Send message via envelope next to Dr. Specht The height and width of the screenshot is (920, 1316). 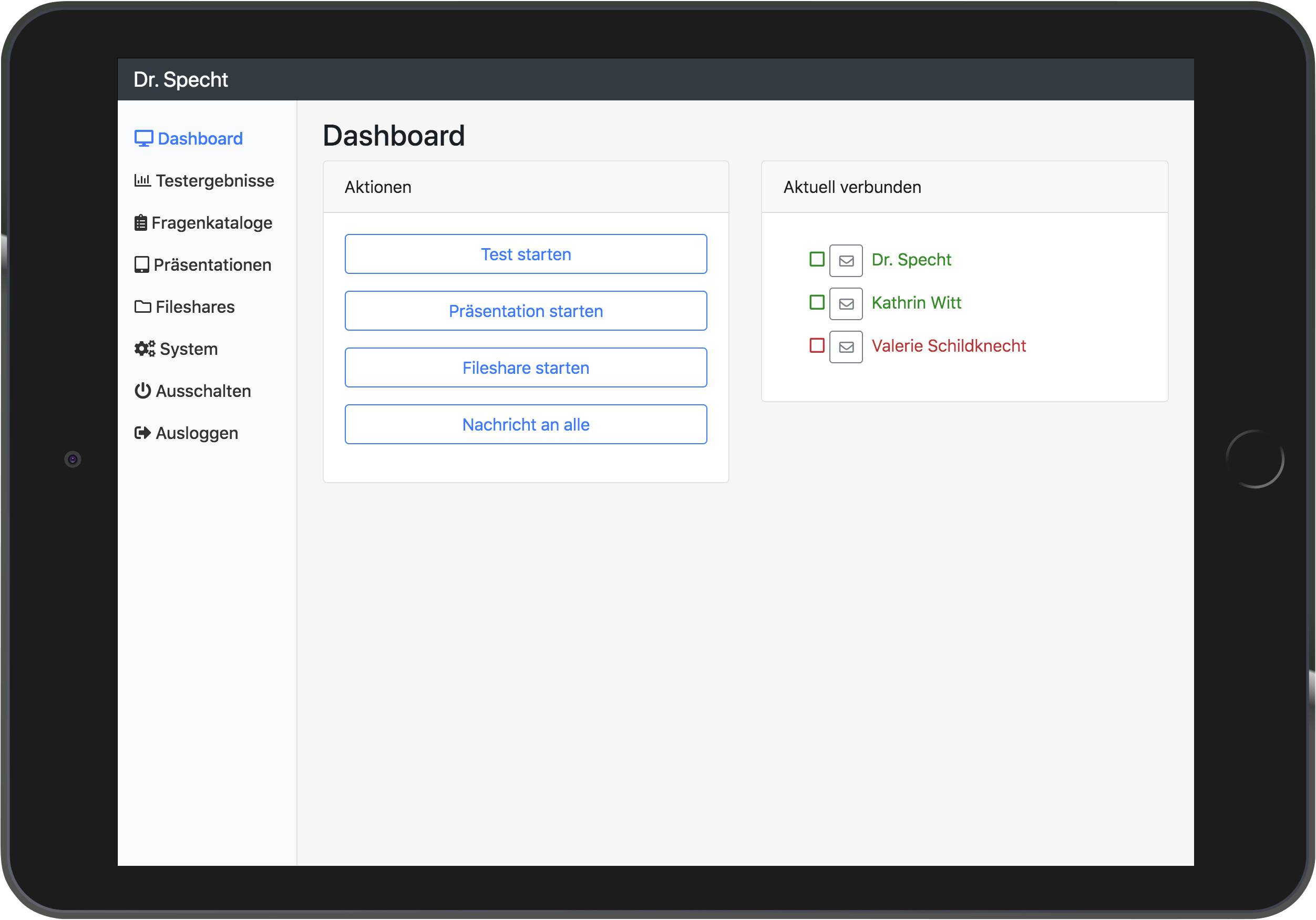tap(846, 261)
